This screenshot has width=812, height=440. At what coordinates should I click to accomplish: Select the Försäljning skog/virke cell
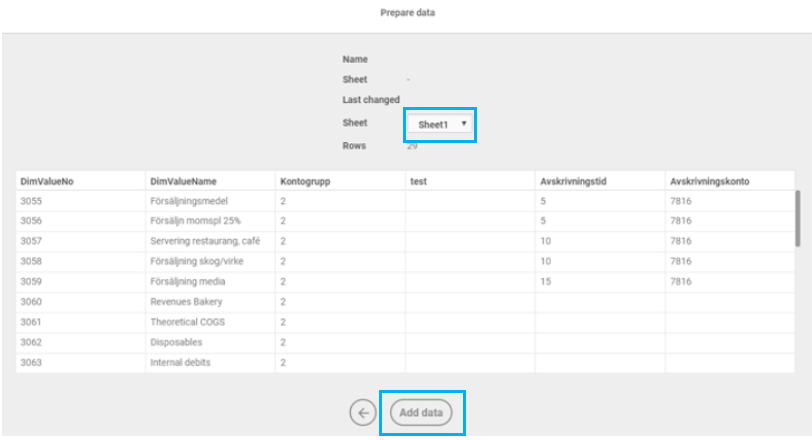pos(197,261)
